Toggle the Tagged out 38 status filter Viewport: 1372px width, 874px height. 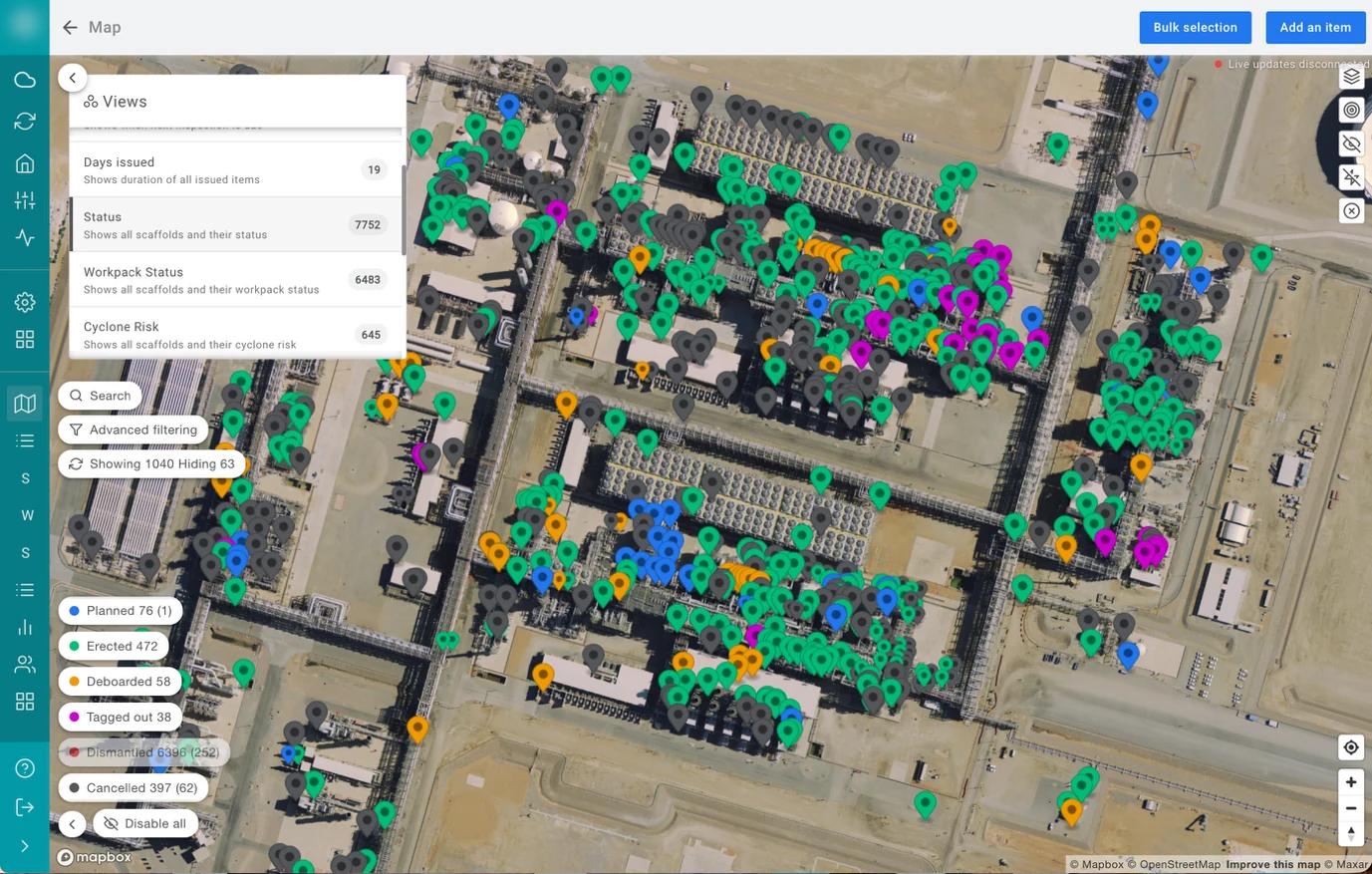click(120, 717)
